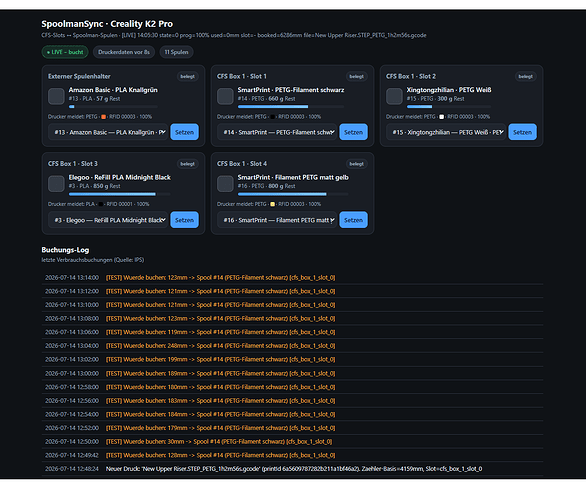
Task: Click Setzen button for Externer Spulenhalter
Action: point(184,132)
